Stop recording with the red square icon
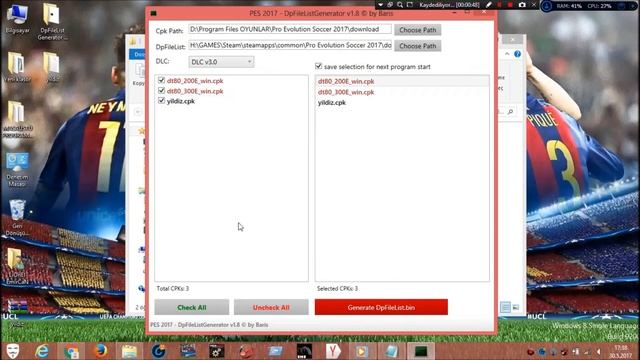The height and width of the screenshot is (360, 640). 510,5
